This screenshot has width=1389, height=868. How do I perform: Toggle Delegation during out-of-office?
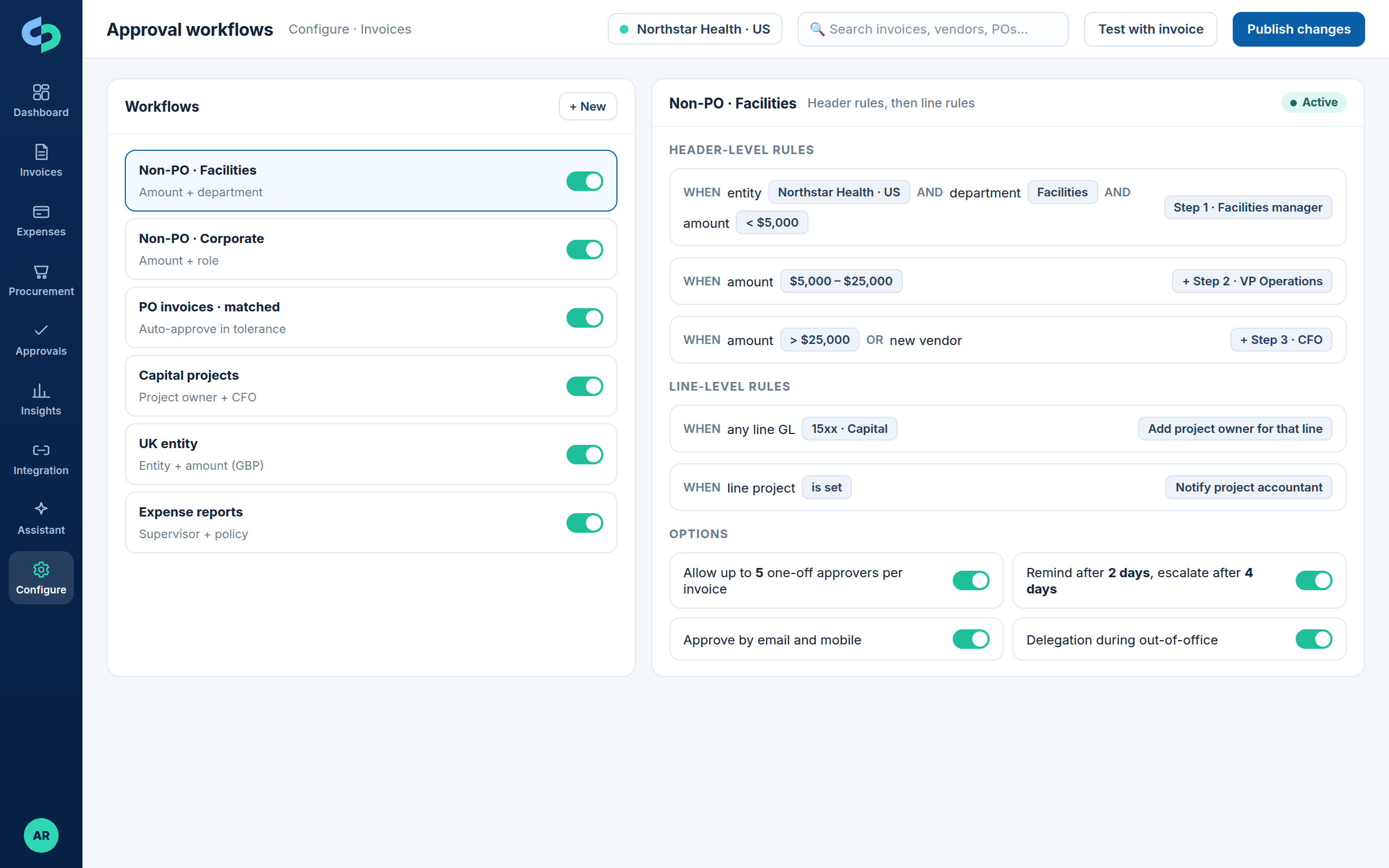(1313, 639)
